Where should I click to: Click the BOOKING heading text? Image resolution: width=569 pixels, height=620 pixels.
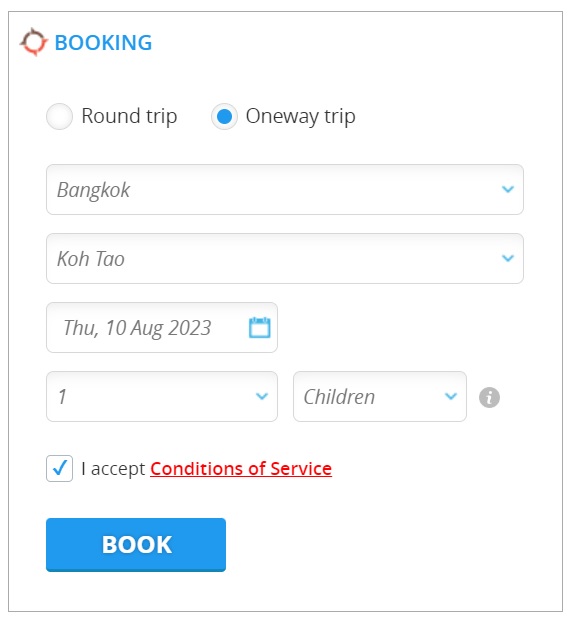coord(103,43)
